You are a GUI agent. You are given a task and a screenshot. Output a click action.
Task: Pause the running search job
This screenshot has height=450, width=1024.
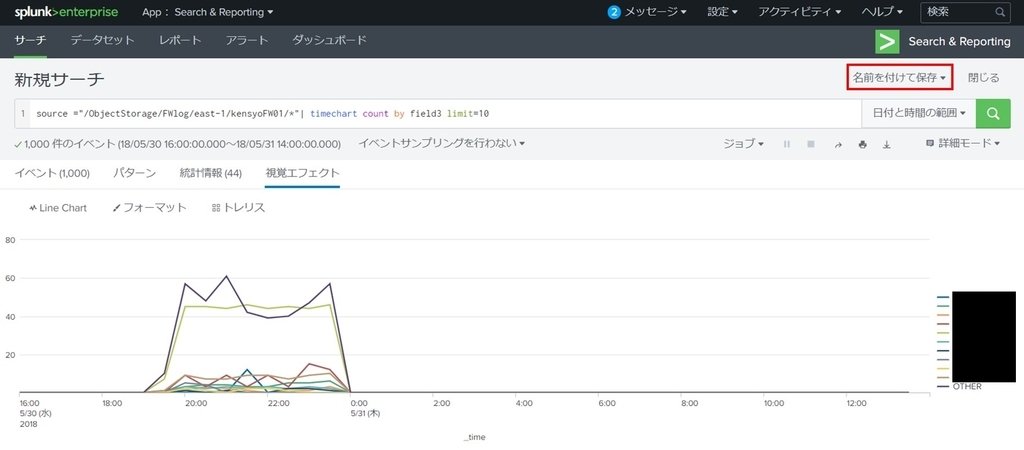point(787,144)
